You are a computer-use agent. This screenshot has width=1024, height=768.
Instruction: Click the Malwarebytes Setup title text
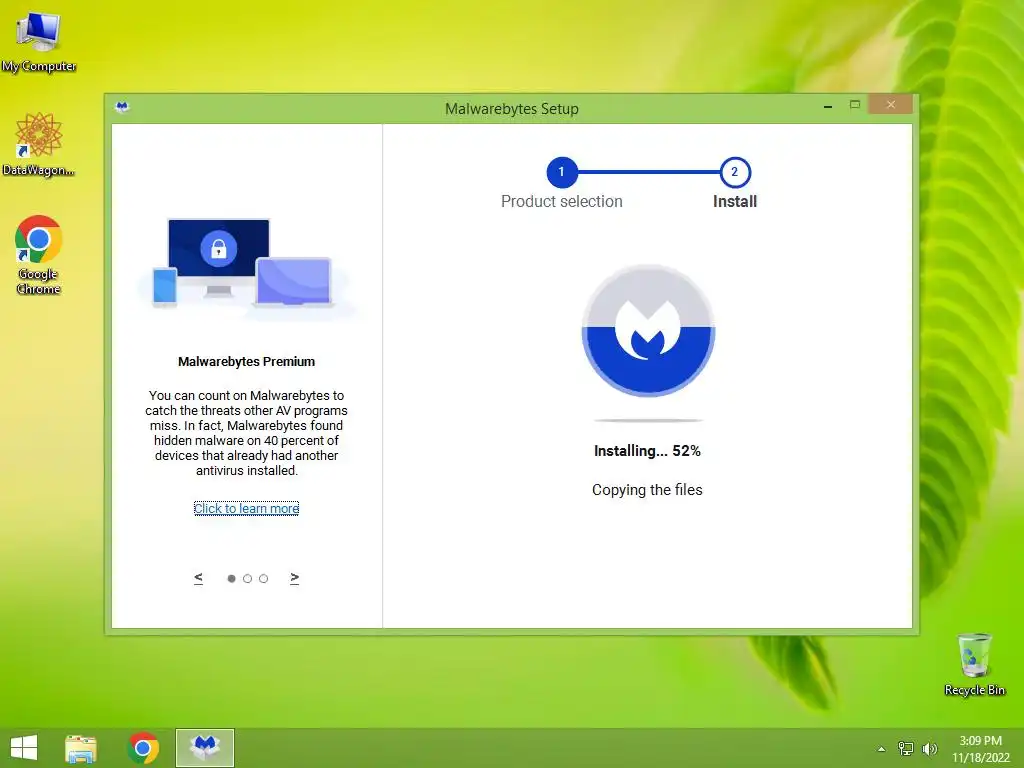pyautogui.click(x=511, y=108)
